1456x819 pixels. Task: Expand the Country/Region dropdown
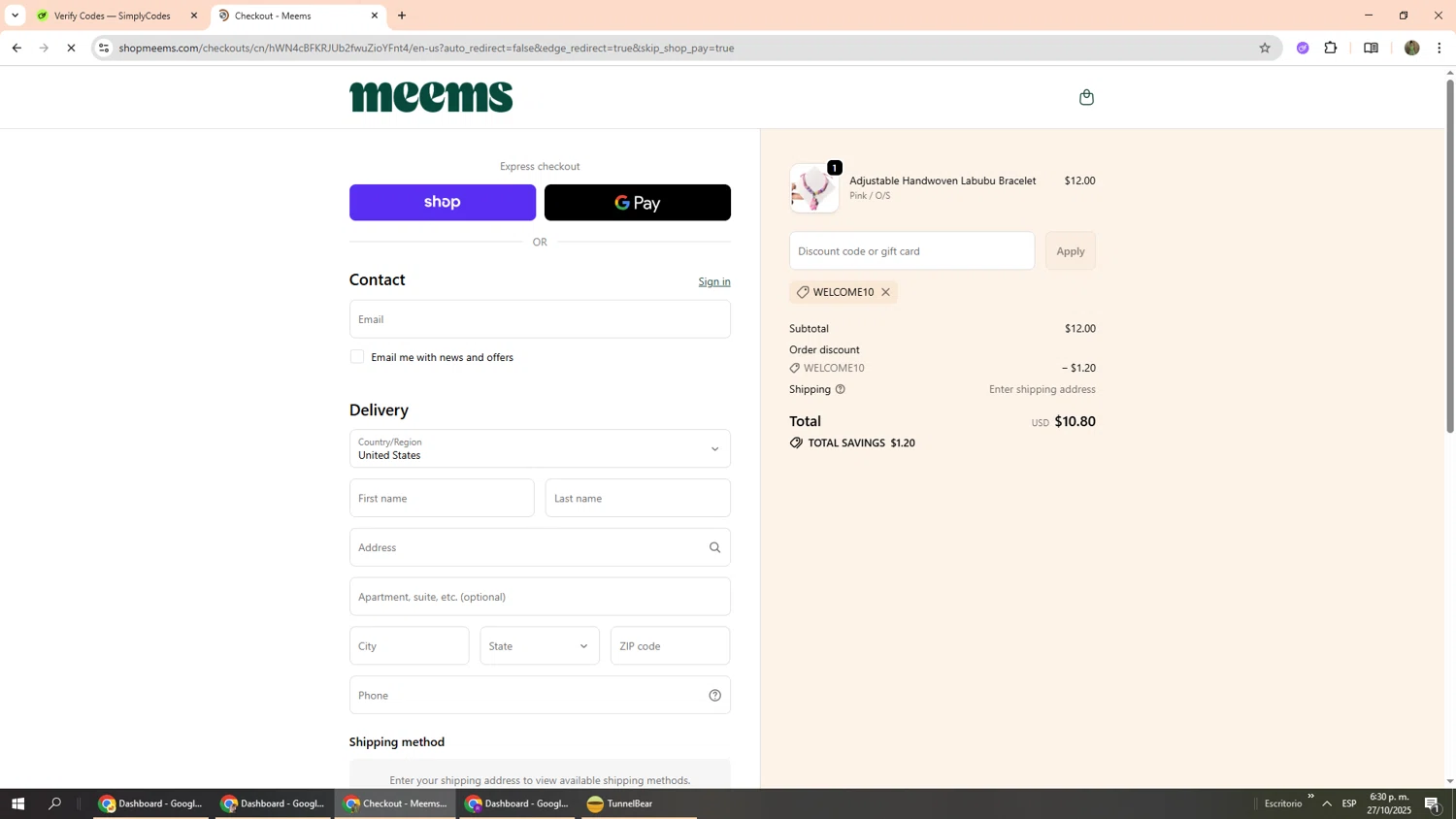(x=540, y=448)
